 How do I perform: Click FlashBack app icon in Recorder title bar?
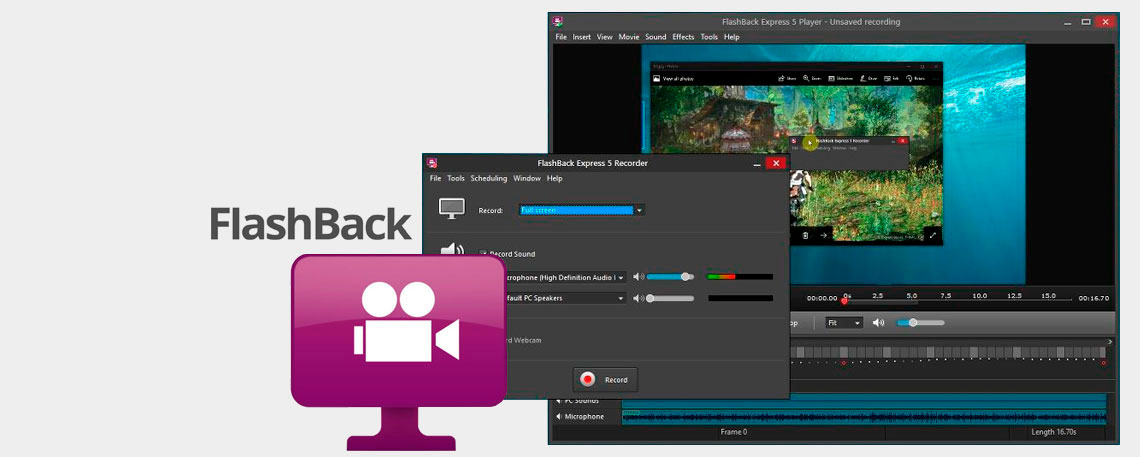coord(432,163)
